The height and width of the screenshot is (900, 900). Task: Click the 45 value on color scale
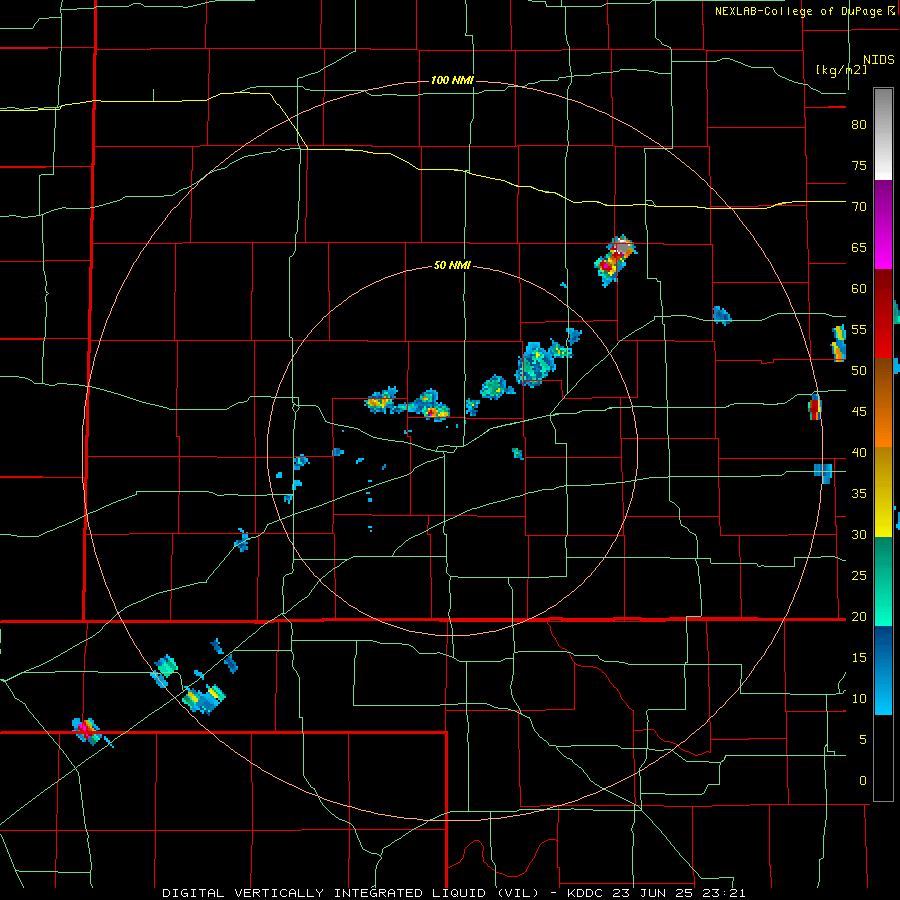click(x=859, y=412)
